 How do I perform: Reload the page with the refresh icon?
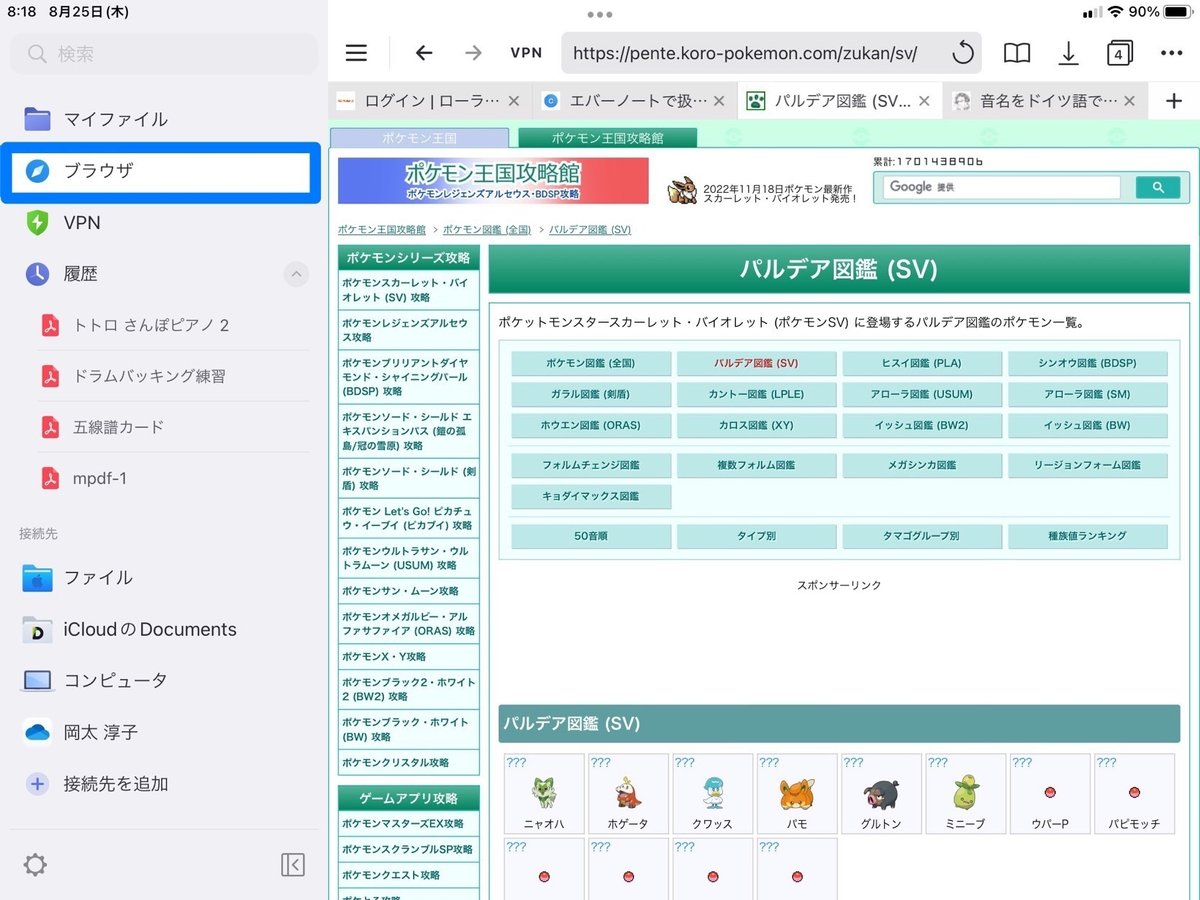click(x=962, y=53)
